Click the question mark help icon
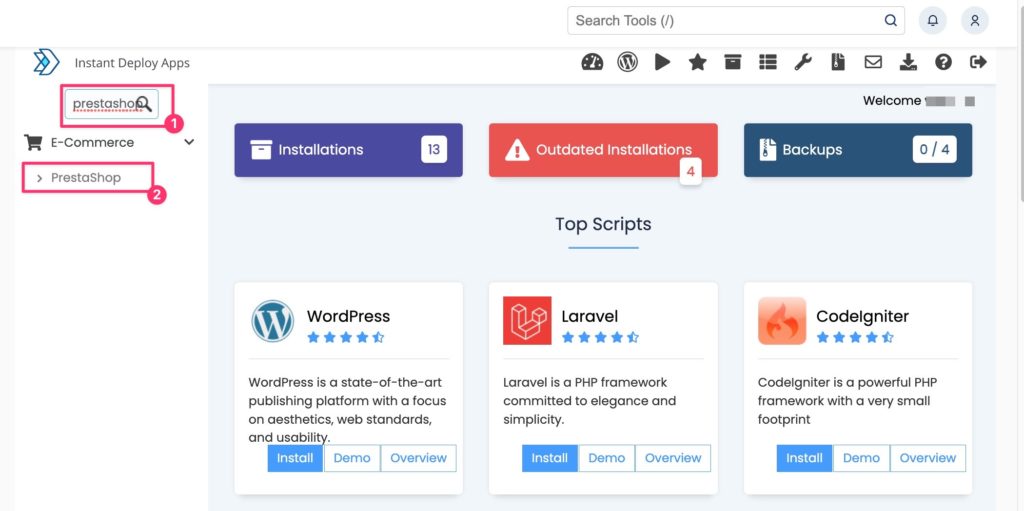1024x511 pixels. pos(943,62)
